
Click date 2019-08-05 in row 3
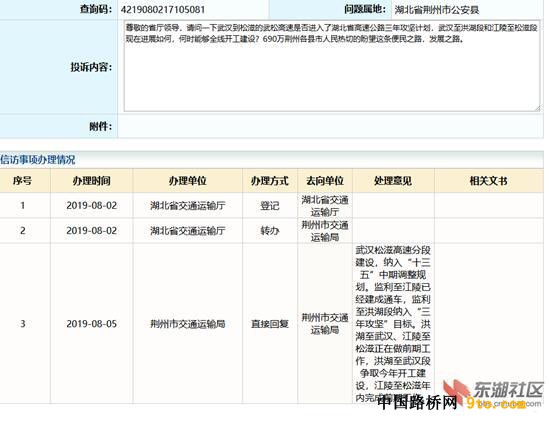(91, 324)
